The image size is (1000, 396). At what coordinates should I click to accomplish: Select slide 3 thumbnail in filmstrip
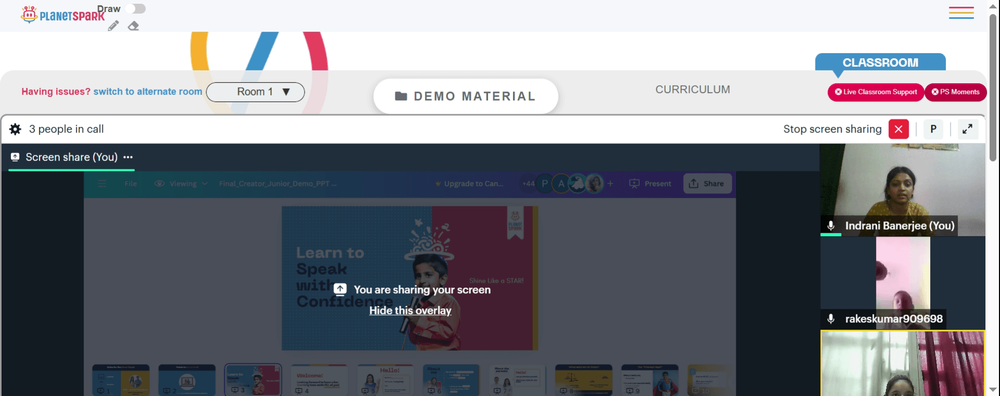tap(253, 380)
